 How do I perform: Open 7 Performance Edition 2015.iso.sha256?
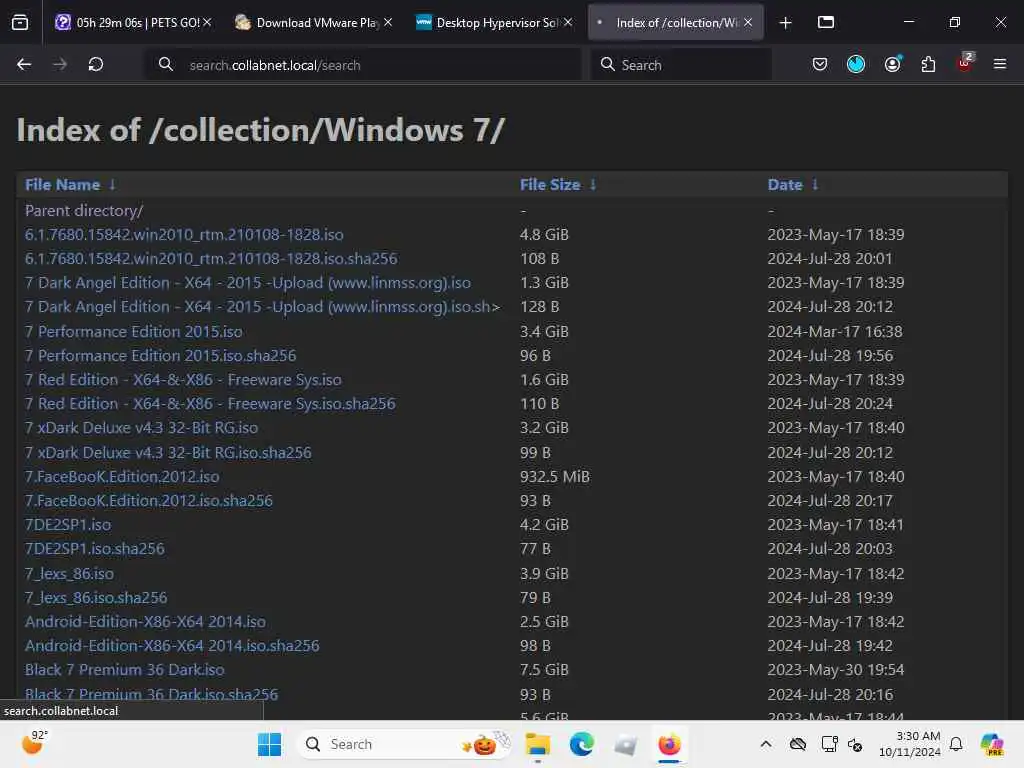click(161, 356)
